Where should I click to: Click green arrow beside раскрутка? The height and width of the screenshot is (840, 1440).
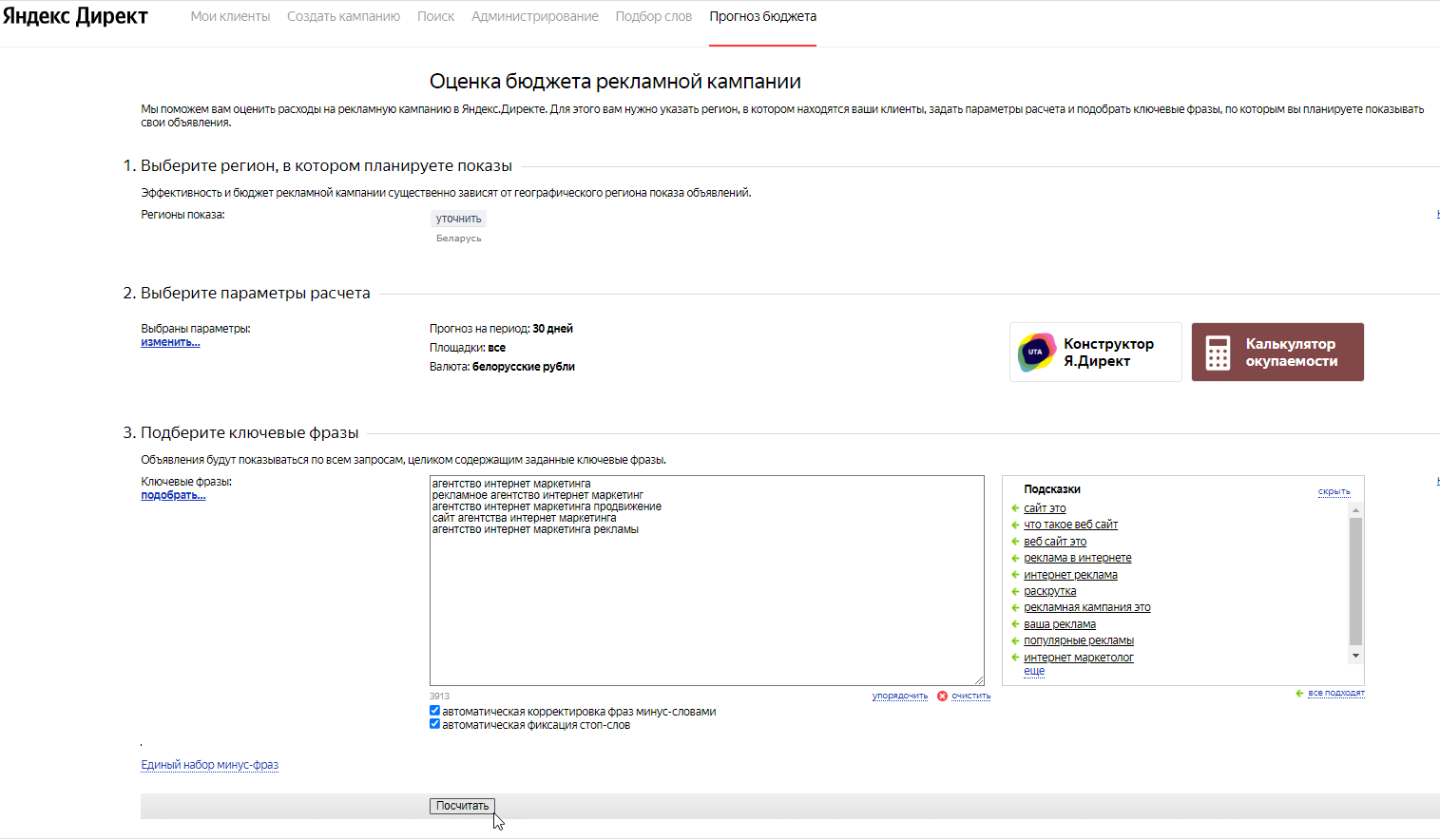(1015, 591)
